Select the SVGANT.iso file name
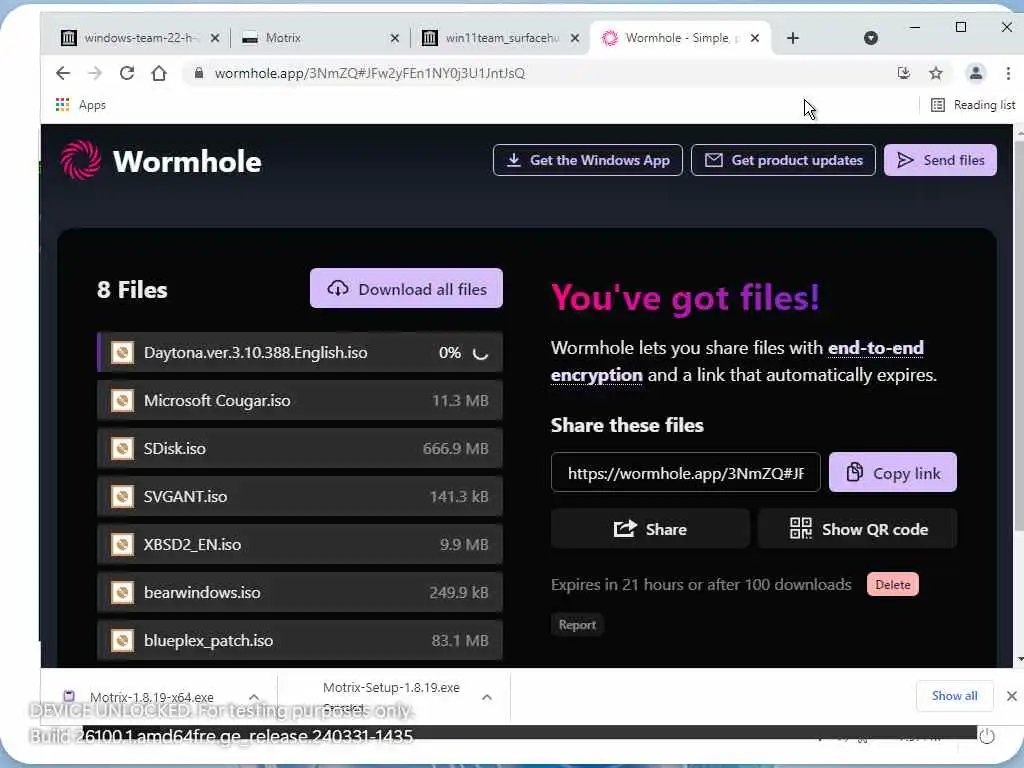The width and height of the screenshot is (1024, 768). click(x=185, y=496)
